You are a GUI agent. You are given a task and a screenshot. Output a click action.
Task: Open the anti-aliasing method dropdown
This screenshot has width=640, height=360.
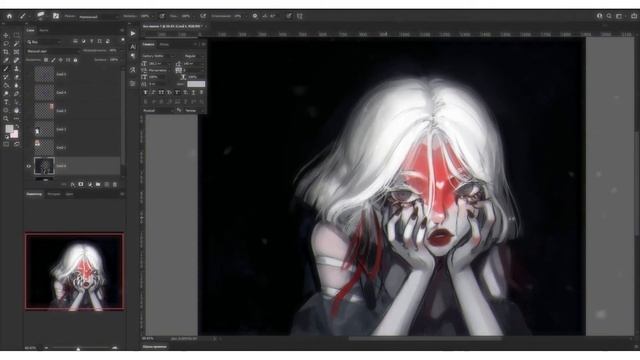coord(195,111)
